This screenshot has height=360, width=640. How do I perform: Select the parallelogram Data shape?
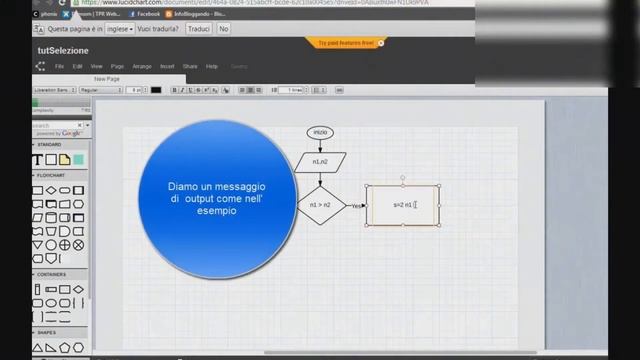pos(38,218)
